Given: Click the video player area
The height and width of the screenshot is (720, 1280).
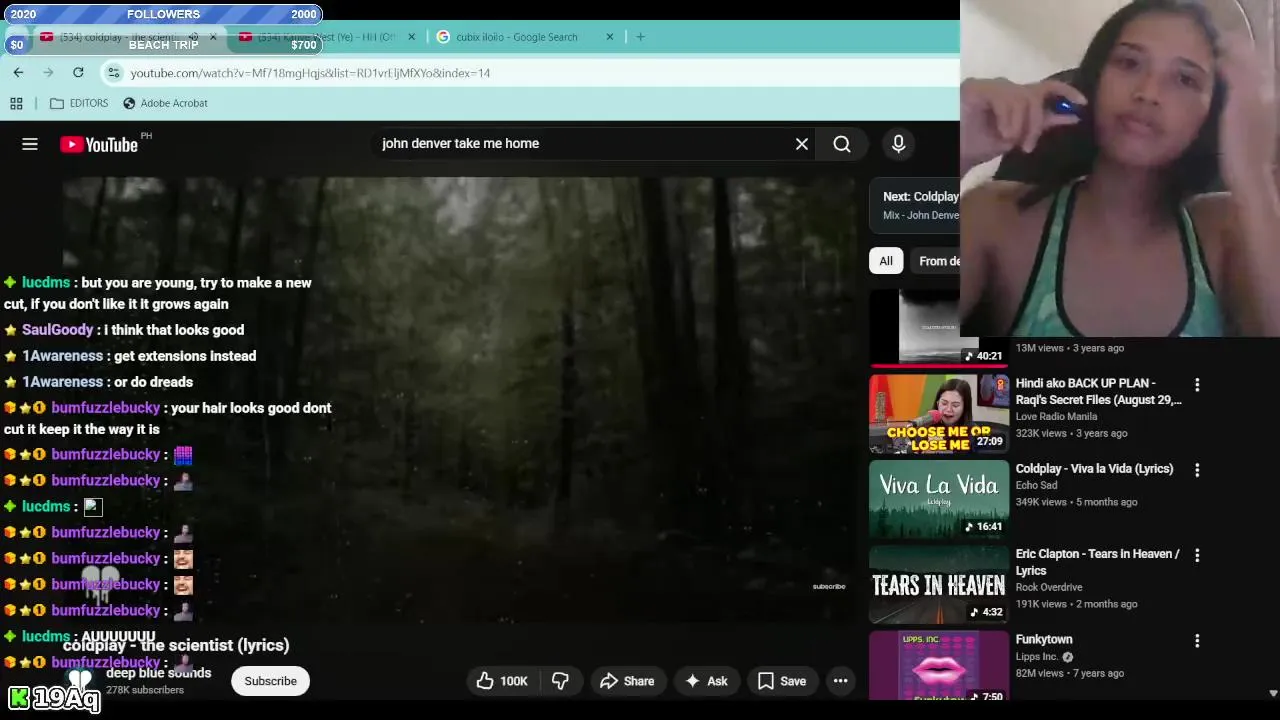Looking at the screenshot, I should (x=460, y=400).
